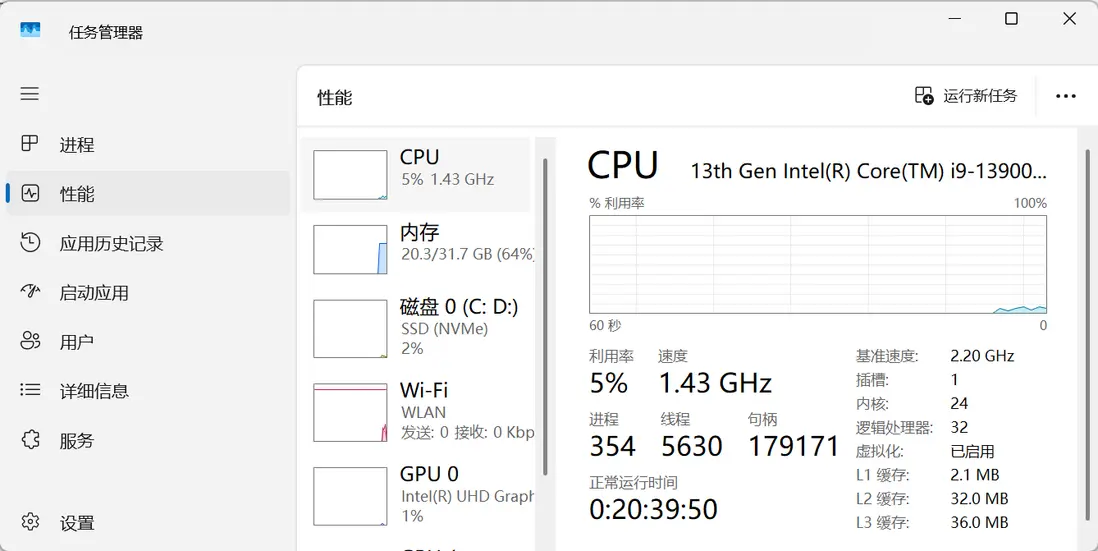
Task: Click 运行新任务 (Run new task) button
Action: pos(966,96)
